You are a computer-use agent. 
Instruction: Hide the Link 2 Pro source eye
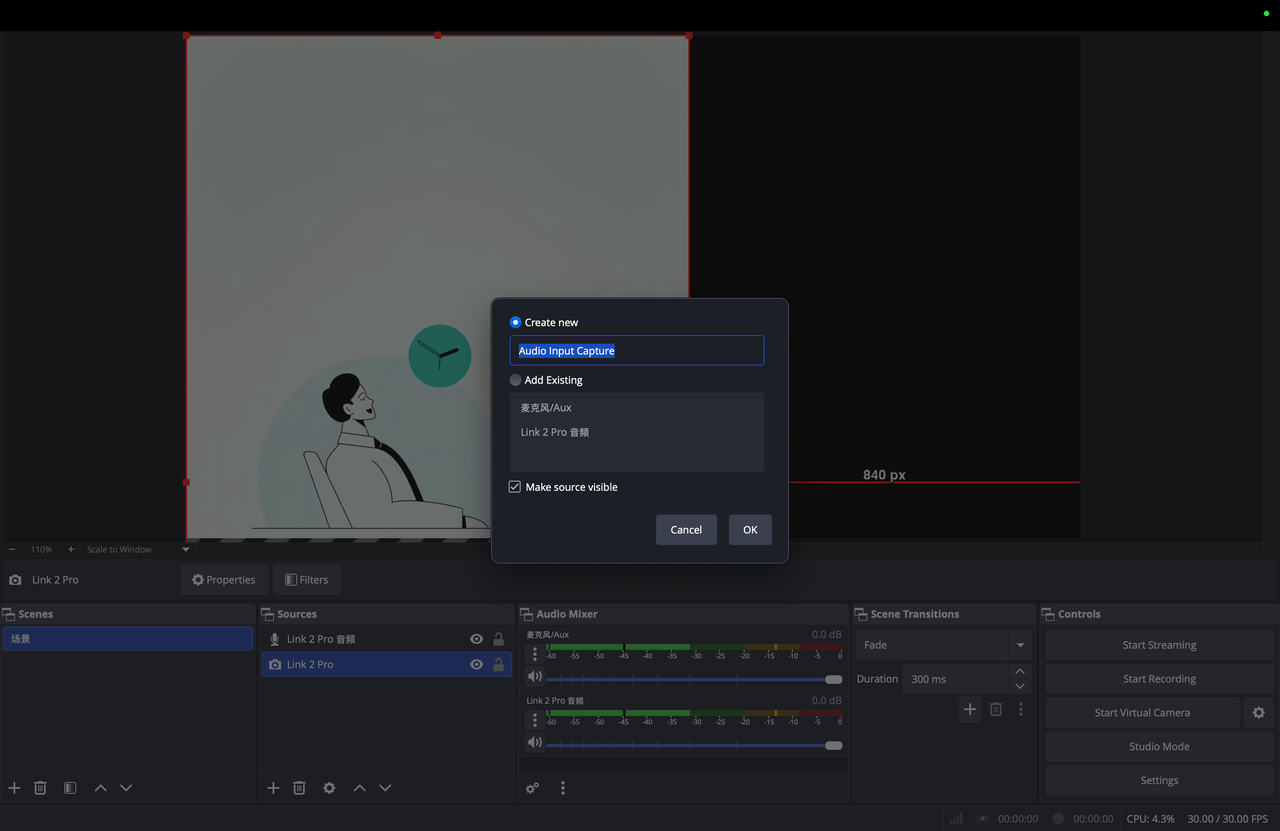click(x=476, y=664)
